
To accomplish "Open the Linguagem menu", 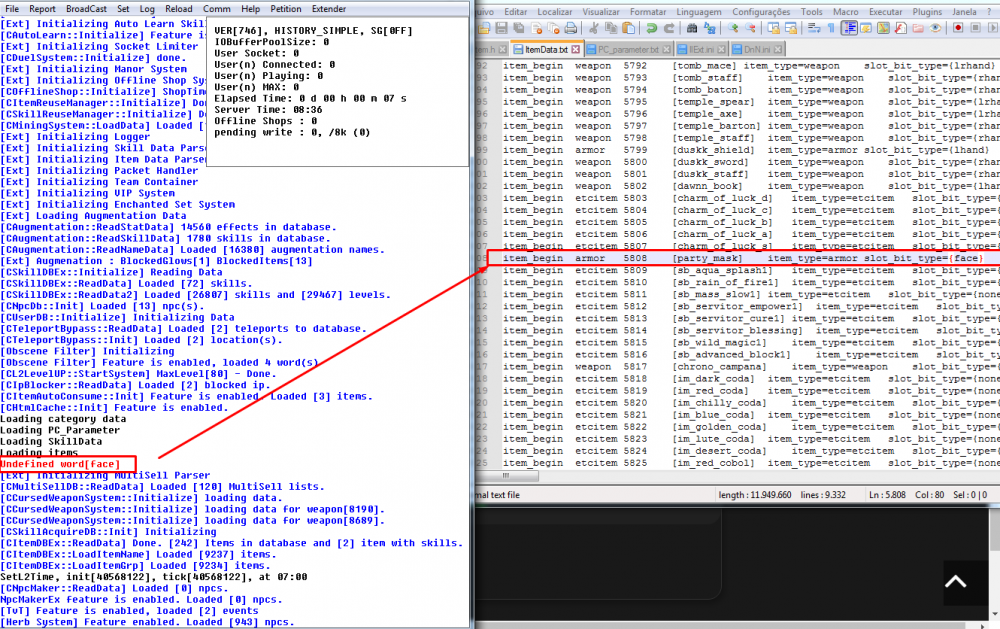I will [x=699, y=11].
